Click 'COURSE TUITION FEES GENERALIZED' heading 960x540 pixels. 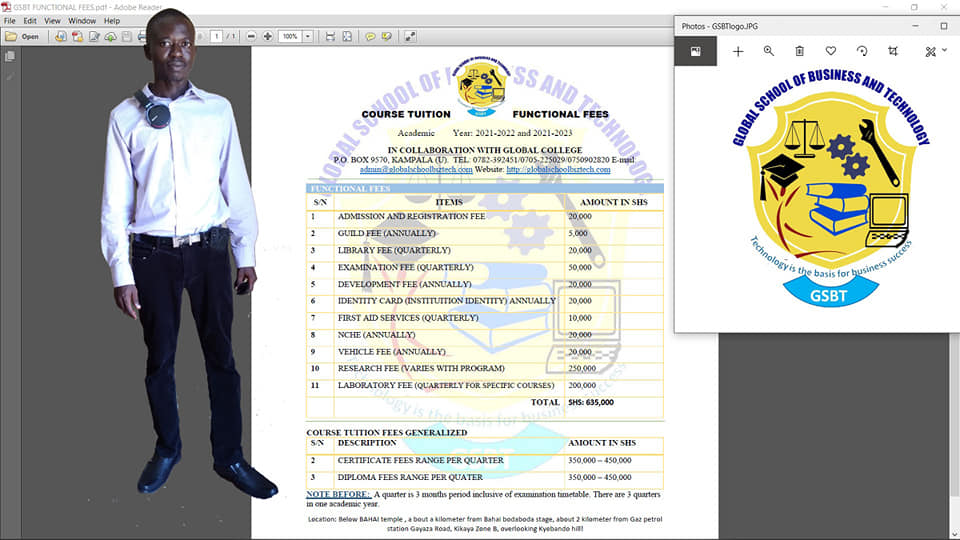tap(386, 432)
